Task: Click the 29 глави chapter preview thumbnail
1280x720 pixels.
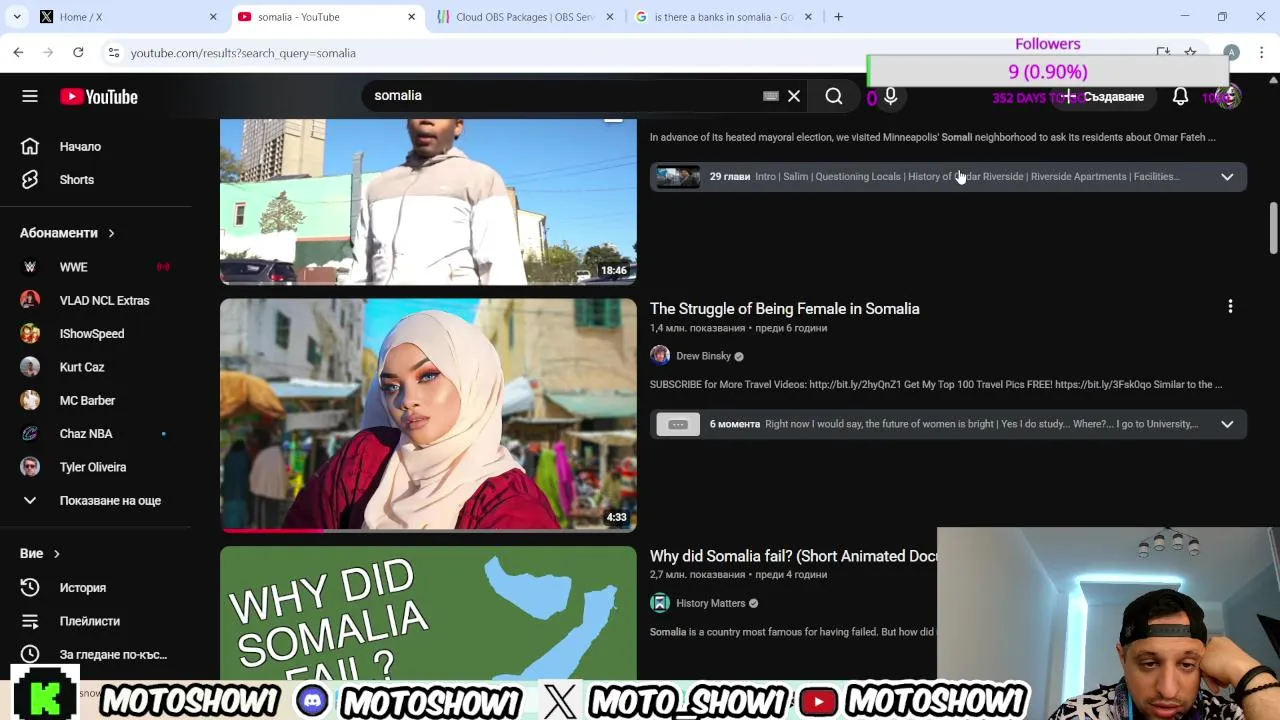Action: click(678, 177)
